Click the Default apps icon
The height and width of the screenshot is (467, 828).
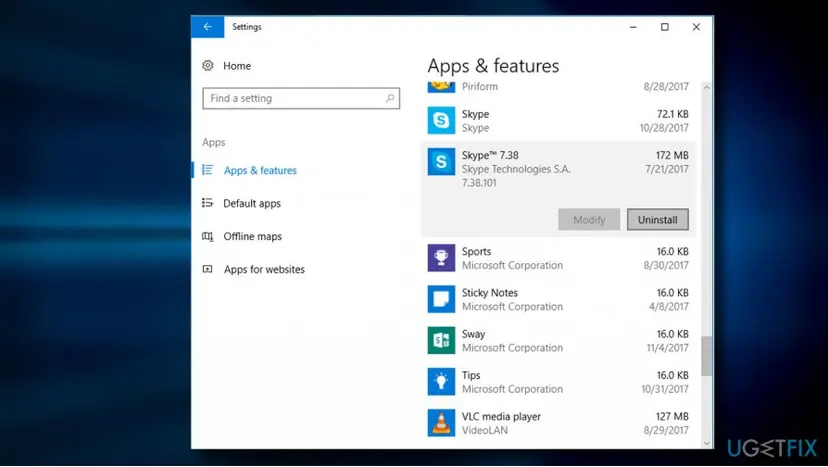208,203
